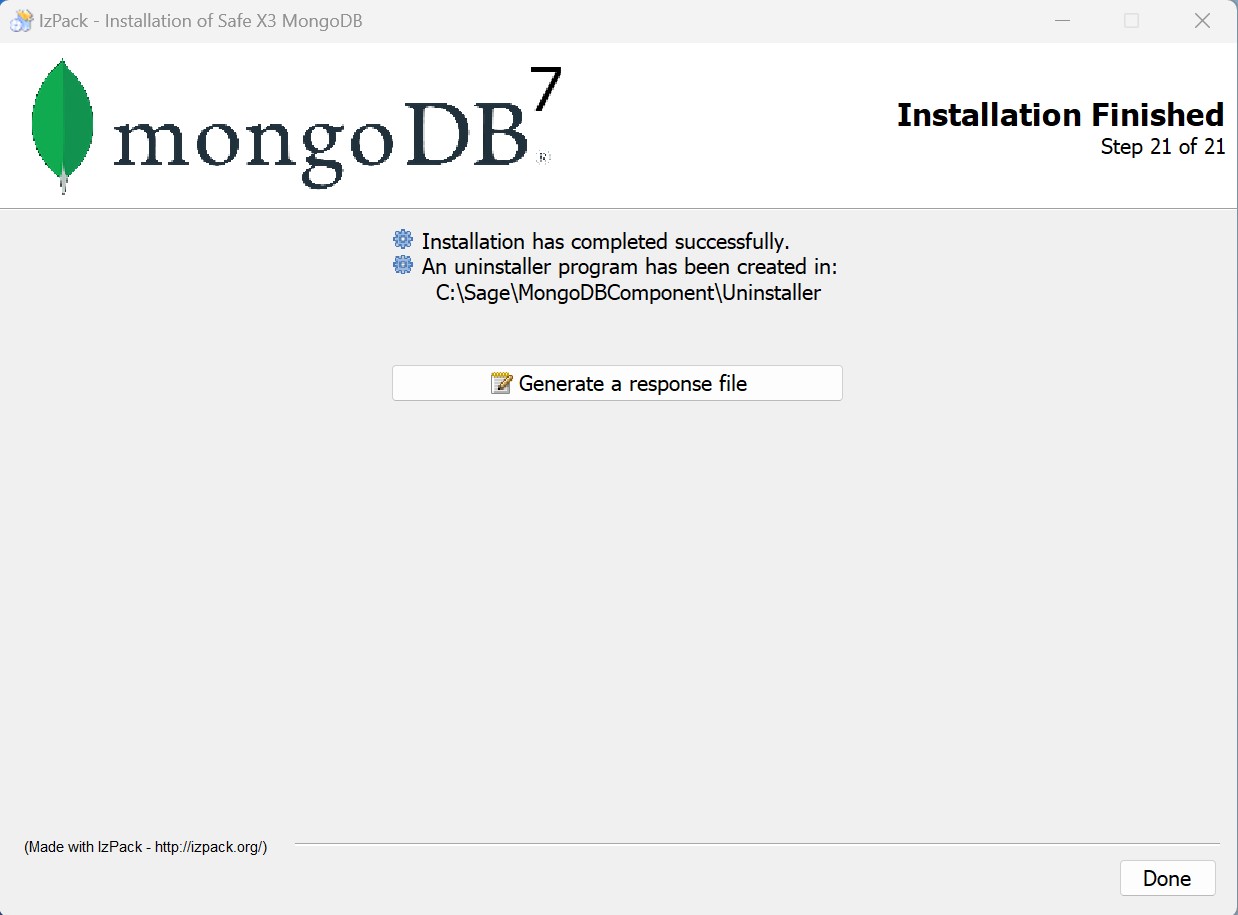Image resolution: width=1238 pixels, height=915 pixels.
Task: Click the greyed-out maximize window button
Action: 1131,21
